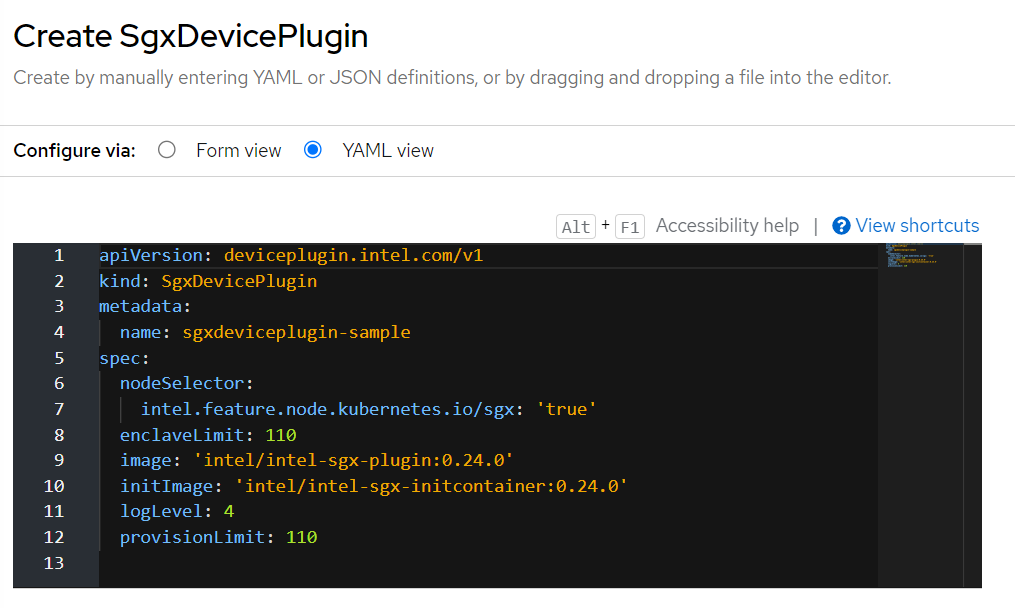Screen dimensions: 1015x608
Task: Click the 'true' value for sgx label
Action: pos(566,409)
